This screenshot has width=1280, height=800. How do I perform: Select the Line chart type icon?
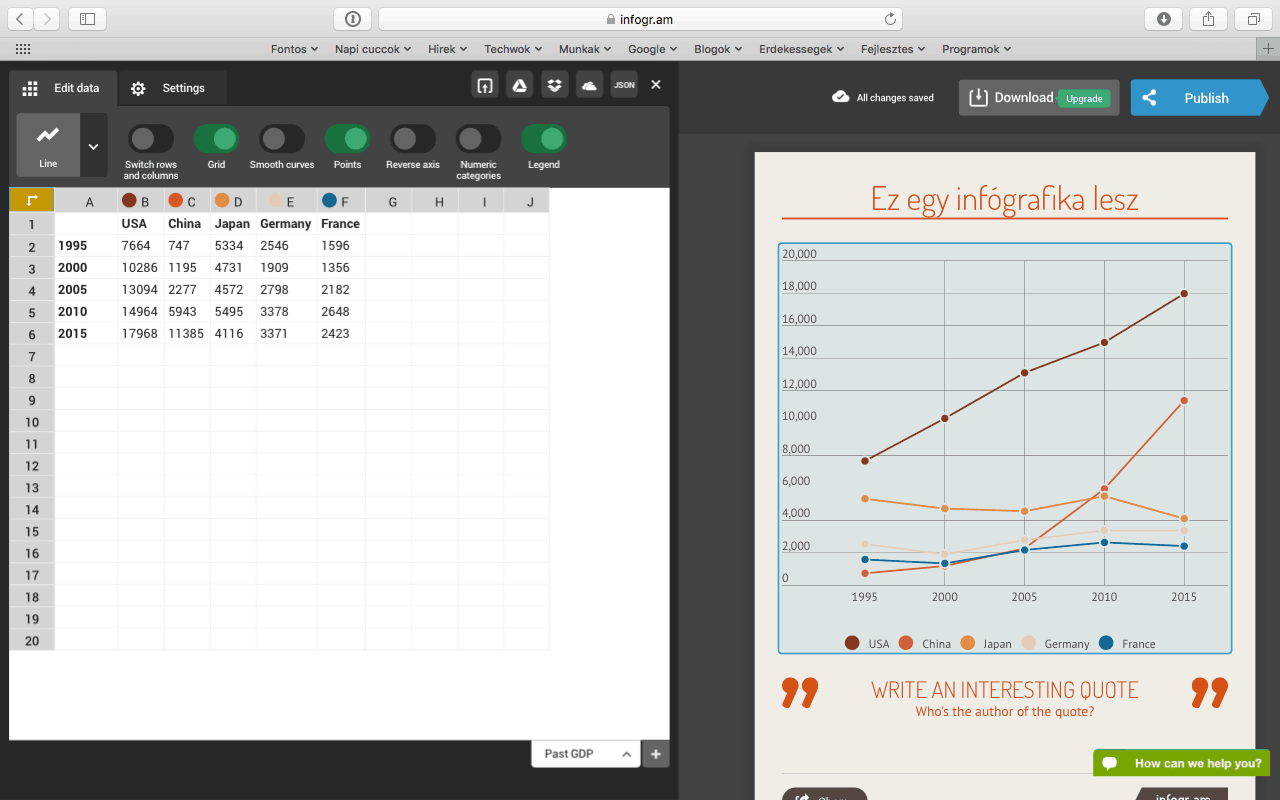pyautogui.click(x=48, y=145)
